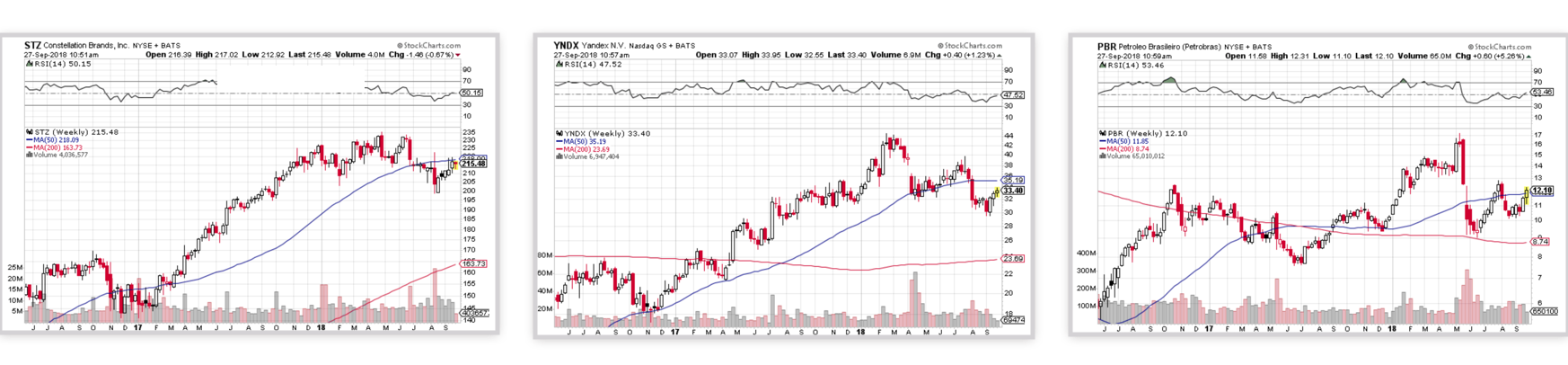Click the YNDX ticker symbol in the header
The height and width of the screenshot is (365, 1568).
click(x=566, y=45)
